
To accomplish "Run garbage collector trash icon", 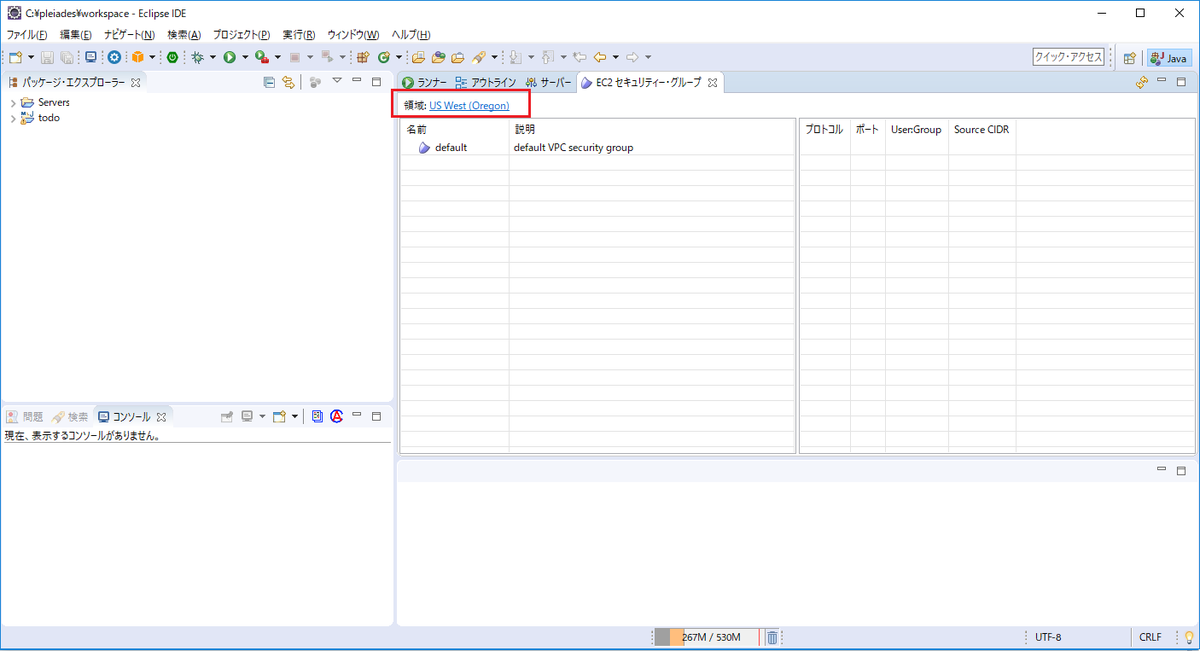I will (772, 637).
